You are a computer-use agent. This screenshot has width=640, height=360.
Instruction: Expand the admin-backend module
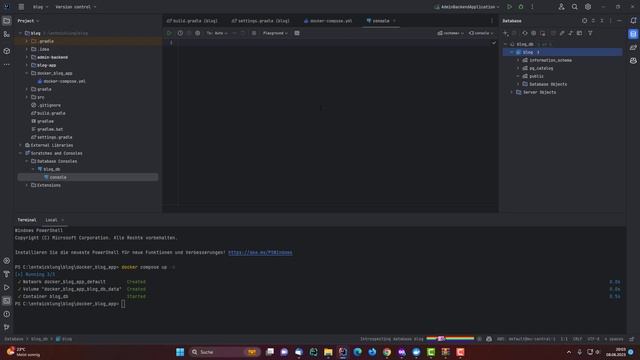click(x=27, y=57)
